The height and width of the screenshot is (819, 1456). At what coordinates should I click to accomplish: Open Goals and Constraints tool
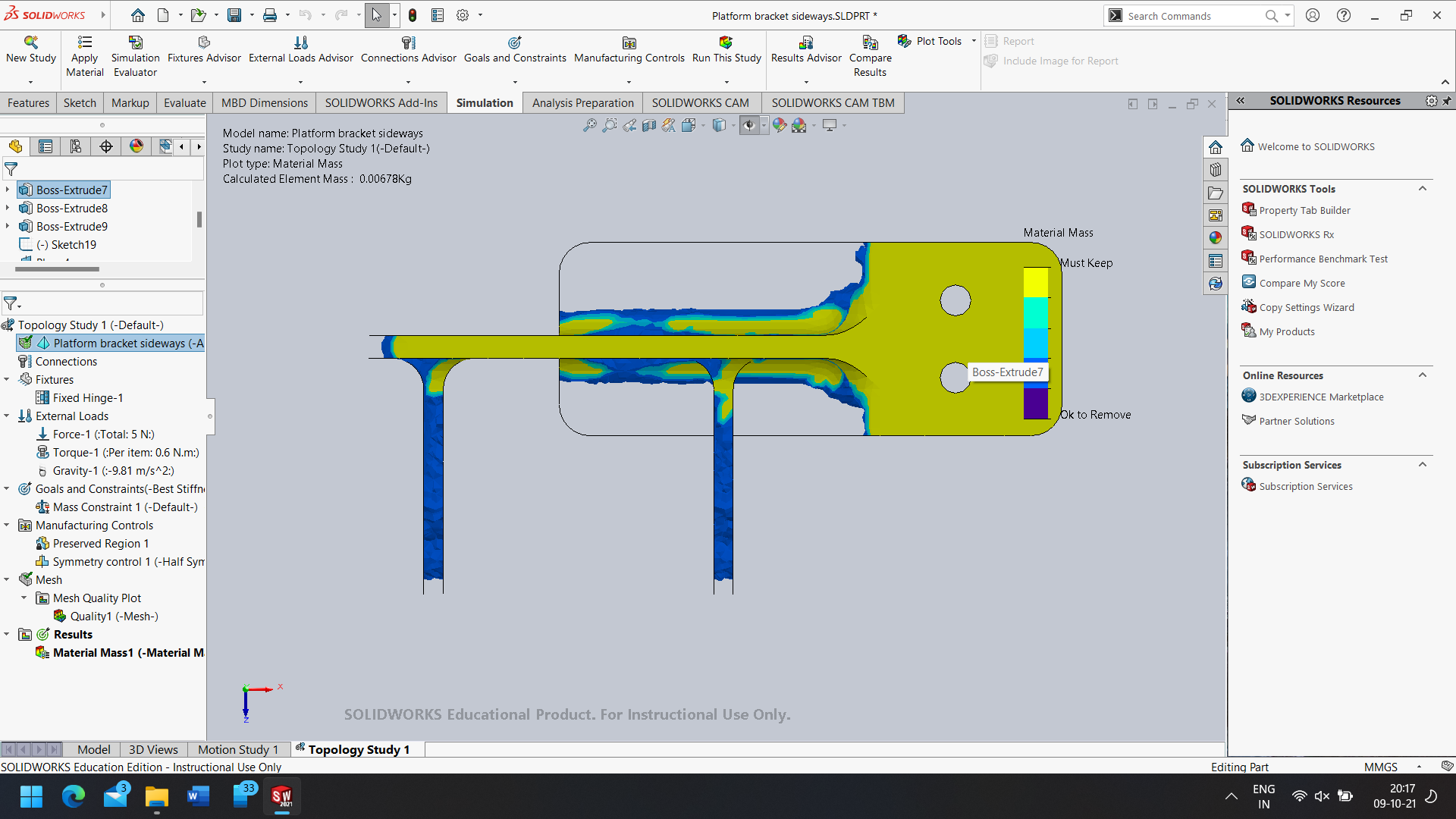click(515, 50)
